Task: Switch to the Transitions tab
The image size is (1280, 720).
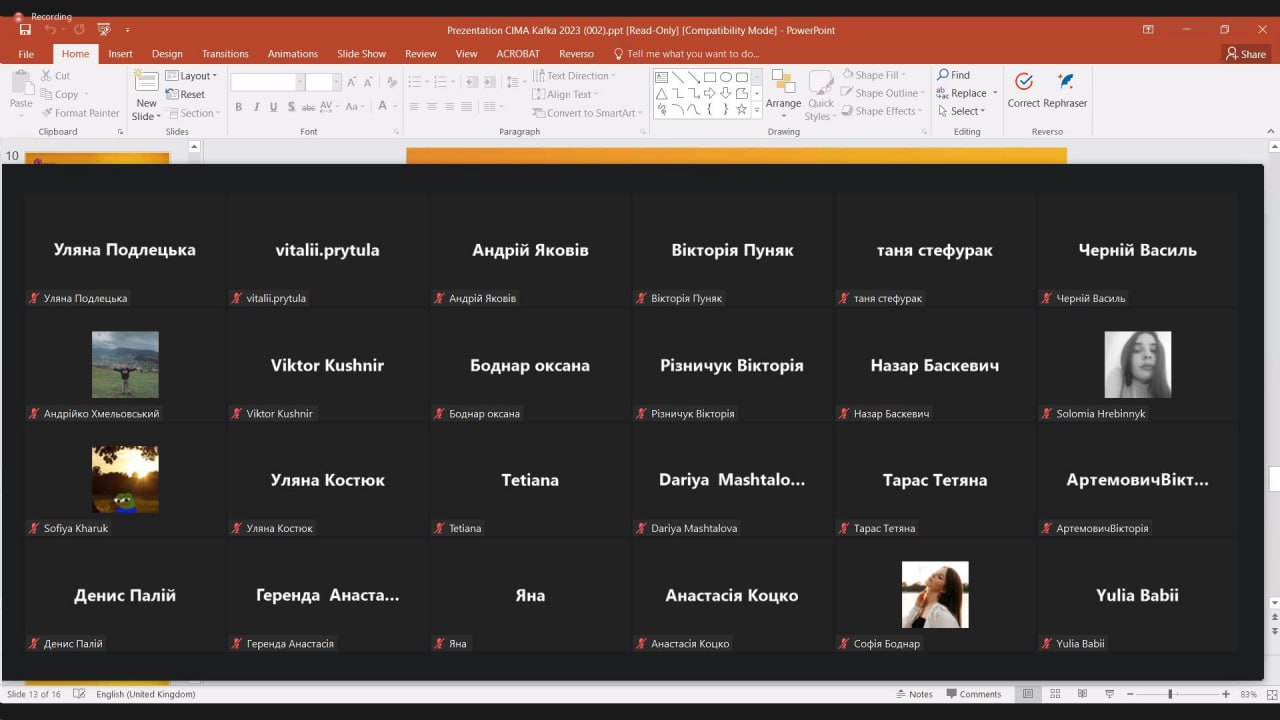Action: coord(225,54)
